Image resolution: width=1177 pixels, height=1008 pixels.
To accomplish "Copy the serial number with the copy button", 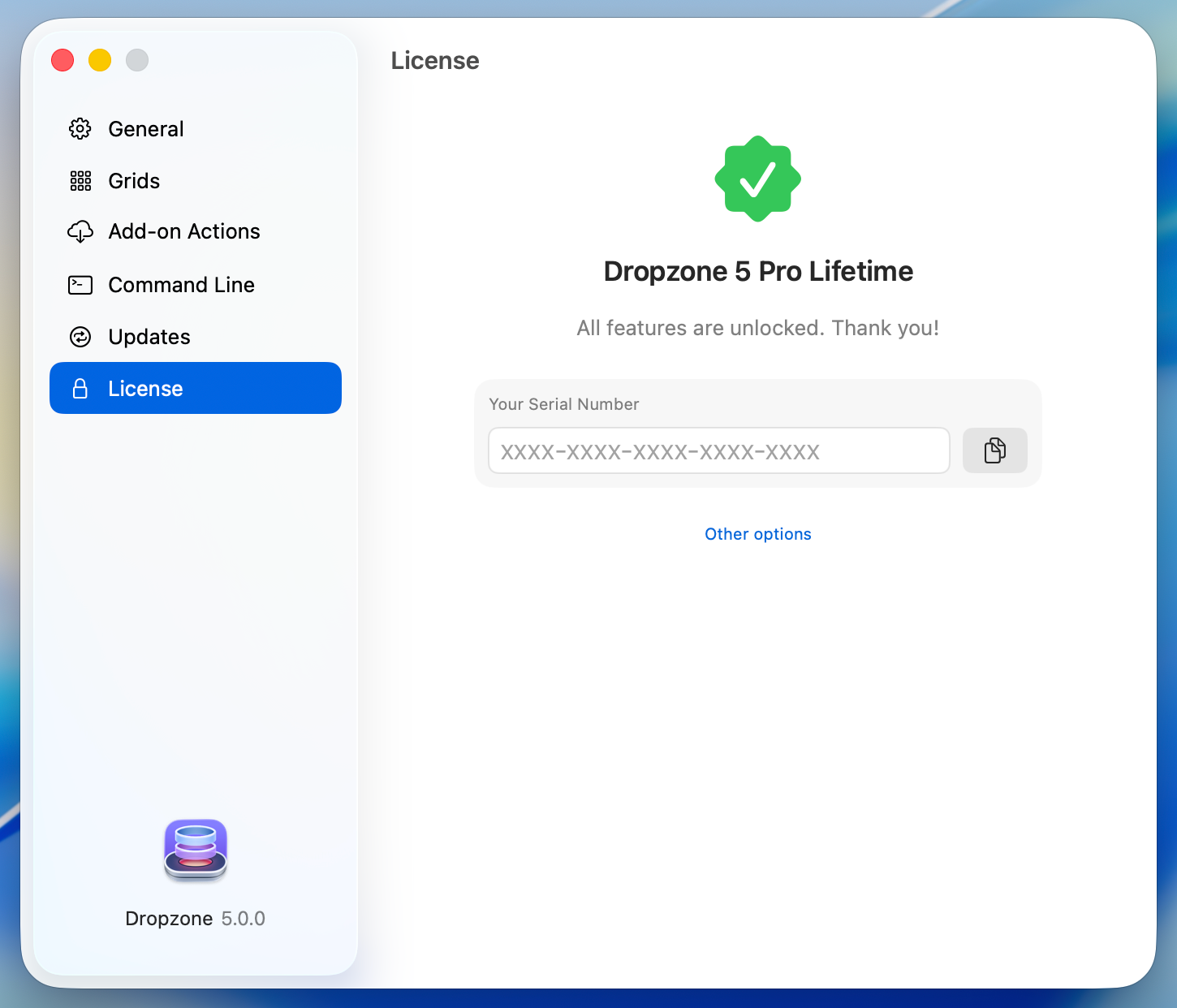I will point(995,450).
